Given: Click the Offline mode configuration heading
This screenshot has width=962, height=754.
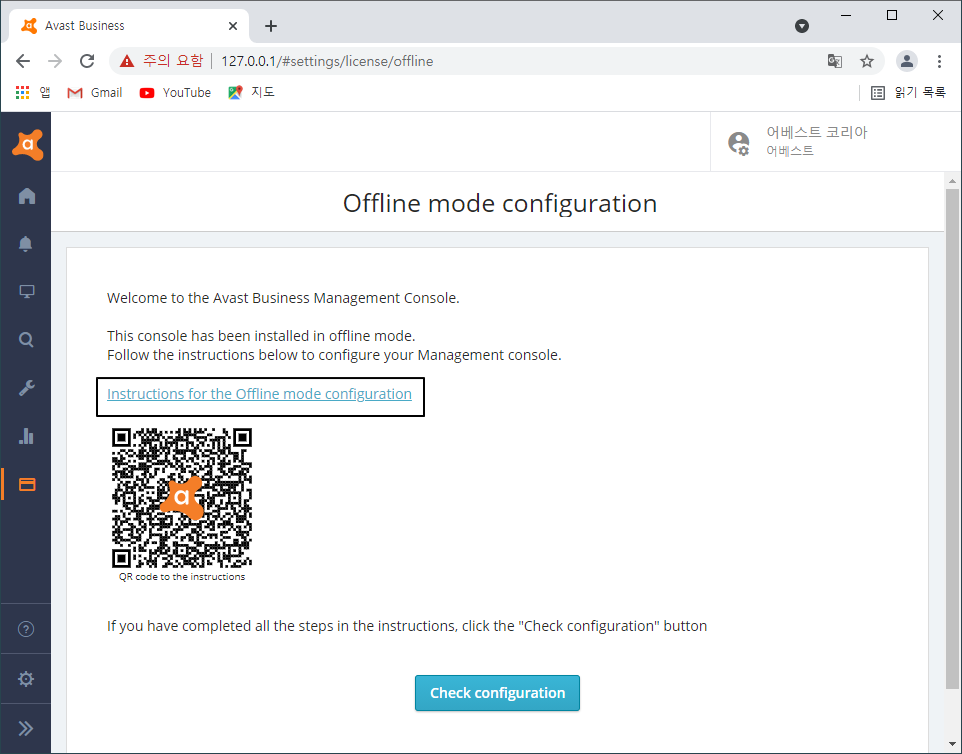Looking at the screenshot, I should coord(499,203).
